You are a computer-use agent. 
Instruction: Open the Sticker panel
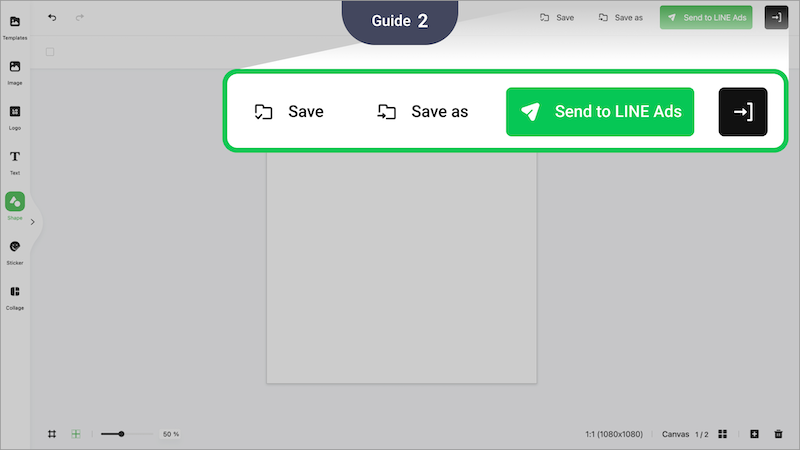(x=15, y=250)
